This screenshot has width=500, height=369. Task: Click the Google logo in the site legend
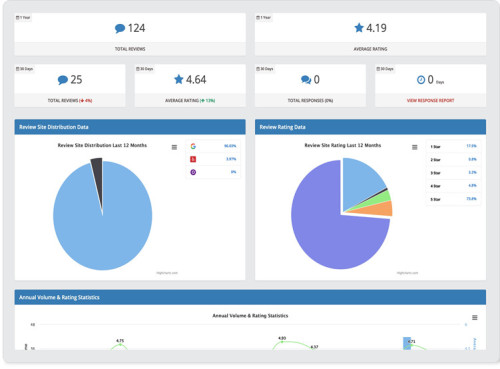point(193,146)
